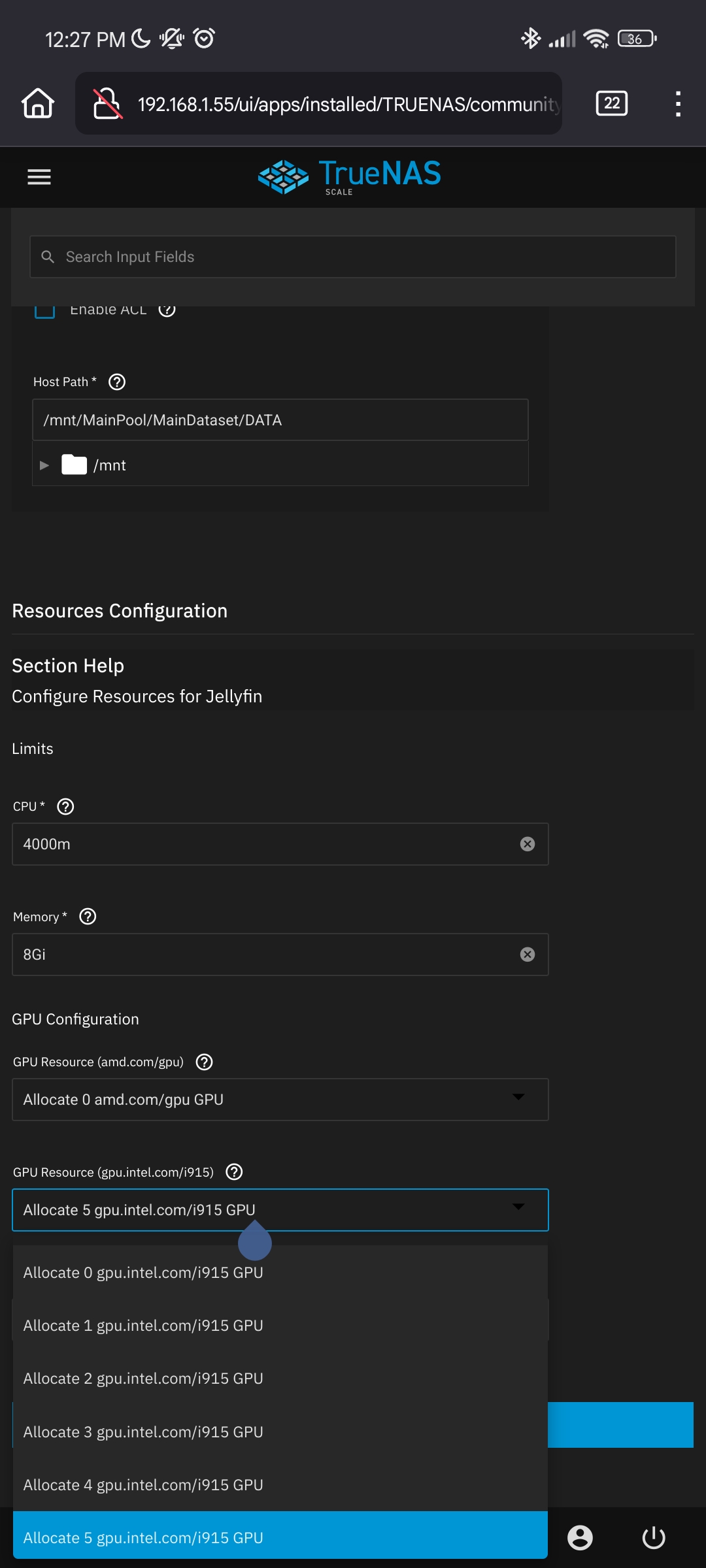This screenshot has width=706, height=1568.
Task: Click the Host Path help icon
Action: click(x=117, y=382)
